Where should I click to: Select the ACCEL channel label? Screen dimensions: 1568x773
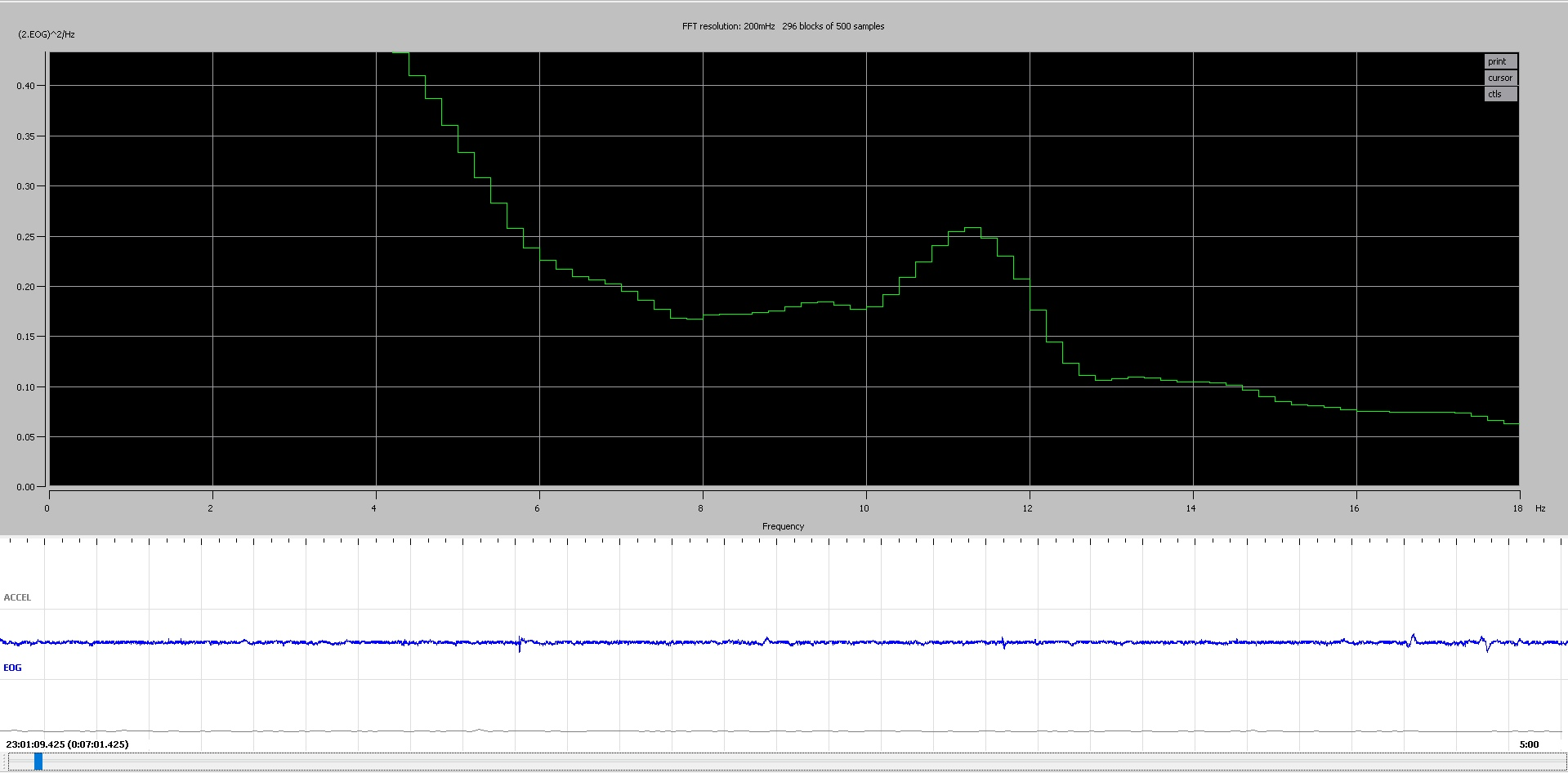tap(17, 597)
